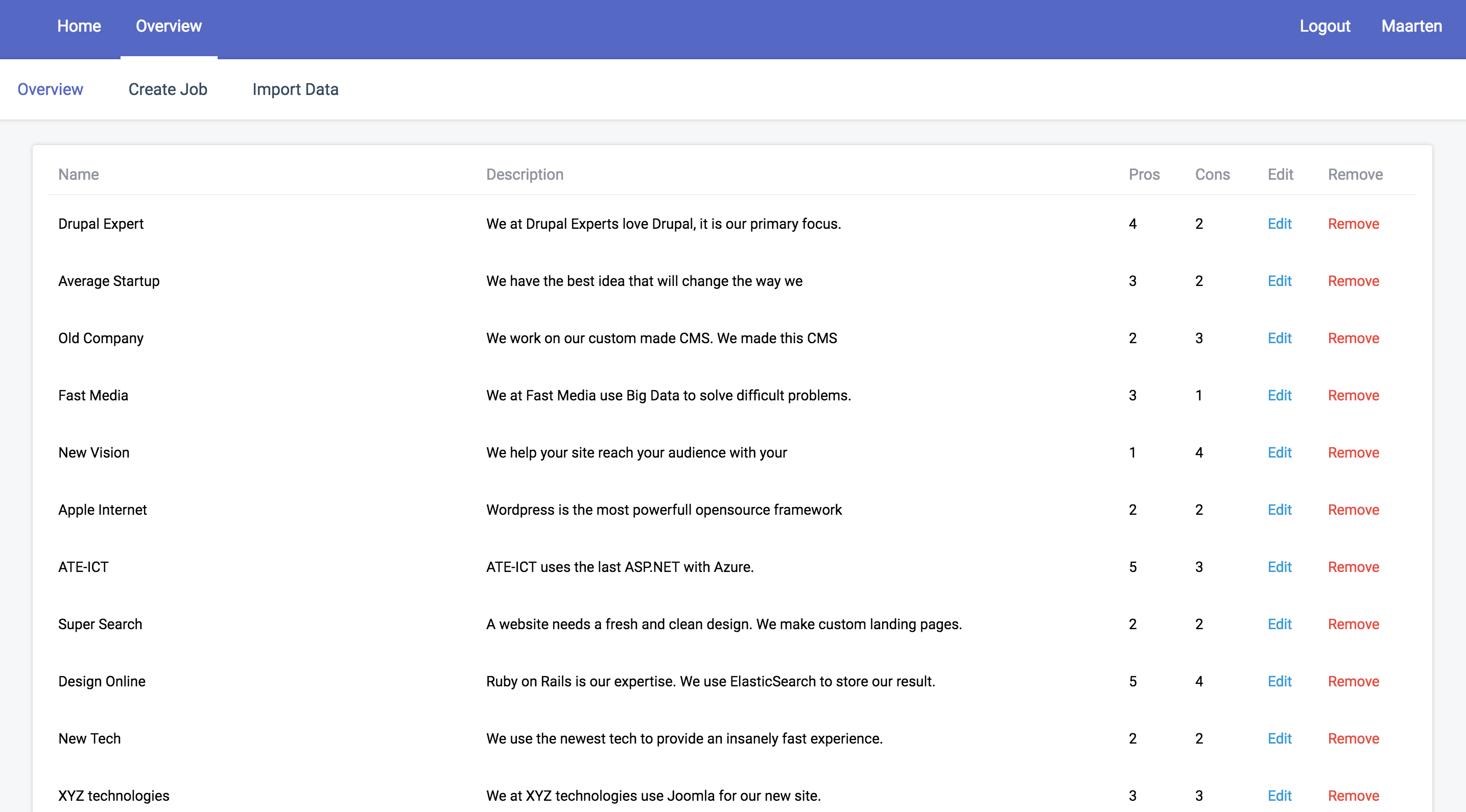Edit the Fast Media job
Screen dimensions: 1466x812
(x=1279, y=395)
